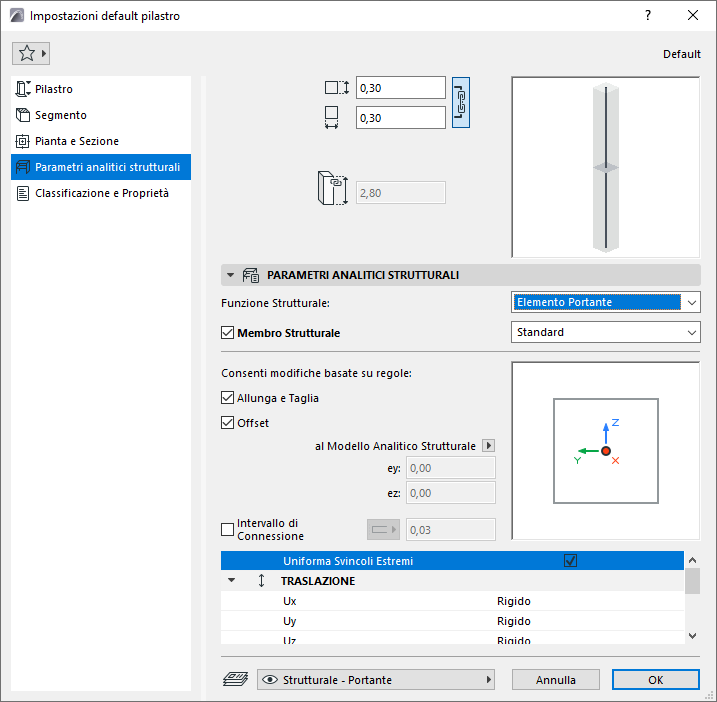Open the Favorites star button
717x702 pixels.
31,54
